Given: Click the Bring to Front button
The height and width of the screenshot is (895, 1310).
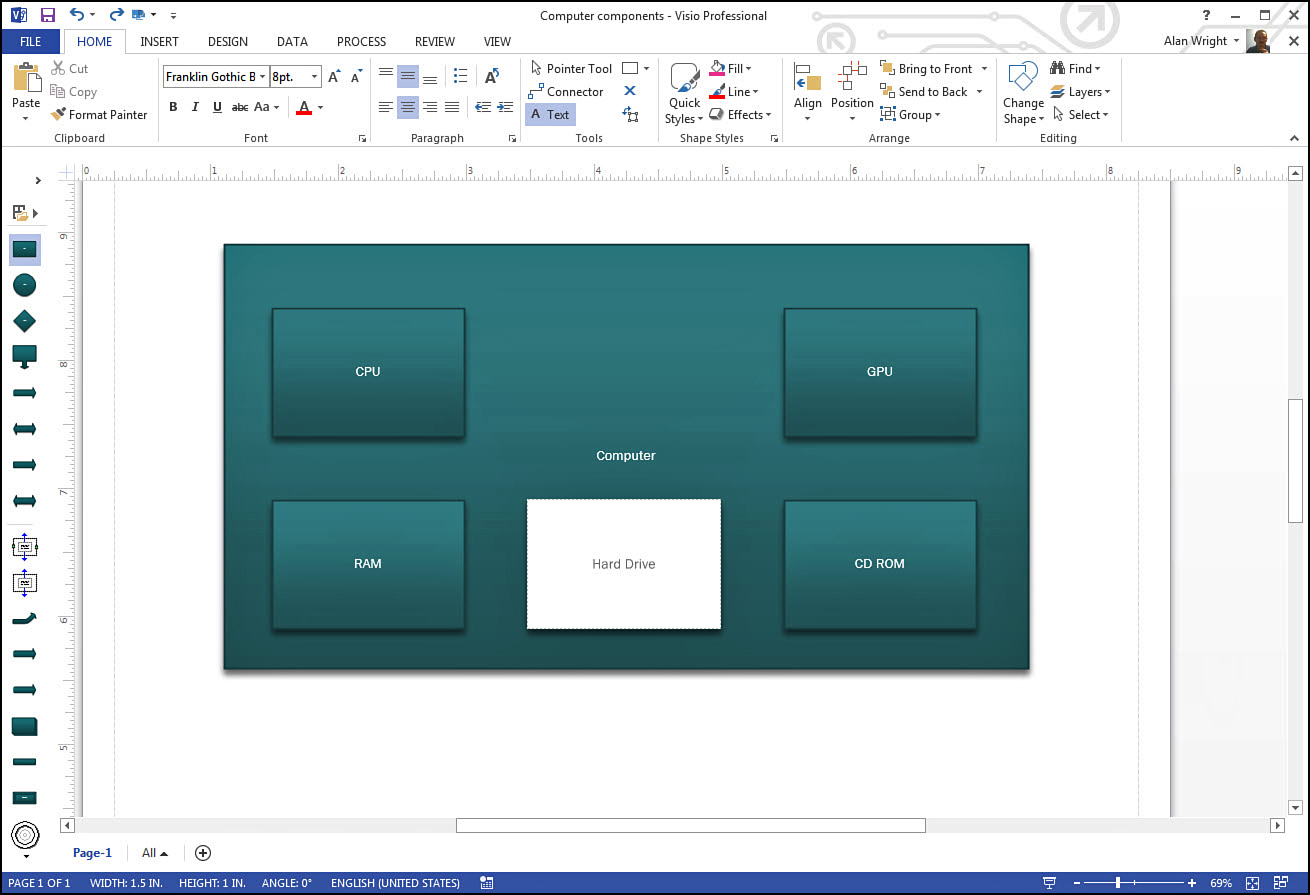Looking at the screenshot, I should click(926, 69).
